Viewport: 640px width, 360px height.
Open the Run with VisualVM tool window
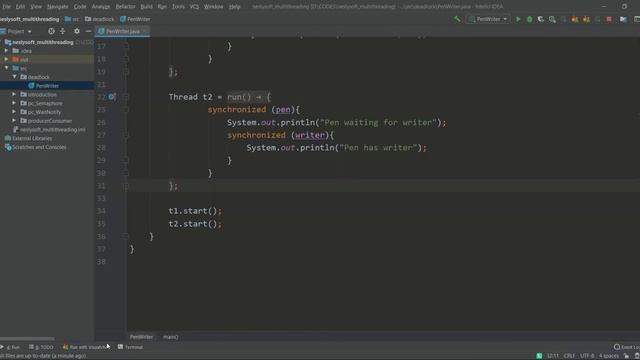(86, 347)
